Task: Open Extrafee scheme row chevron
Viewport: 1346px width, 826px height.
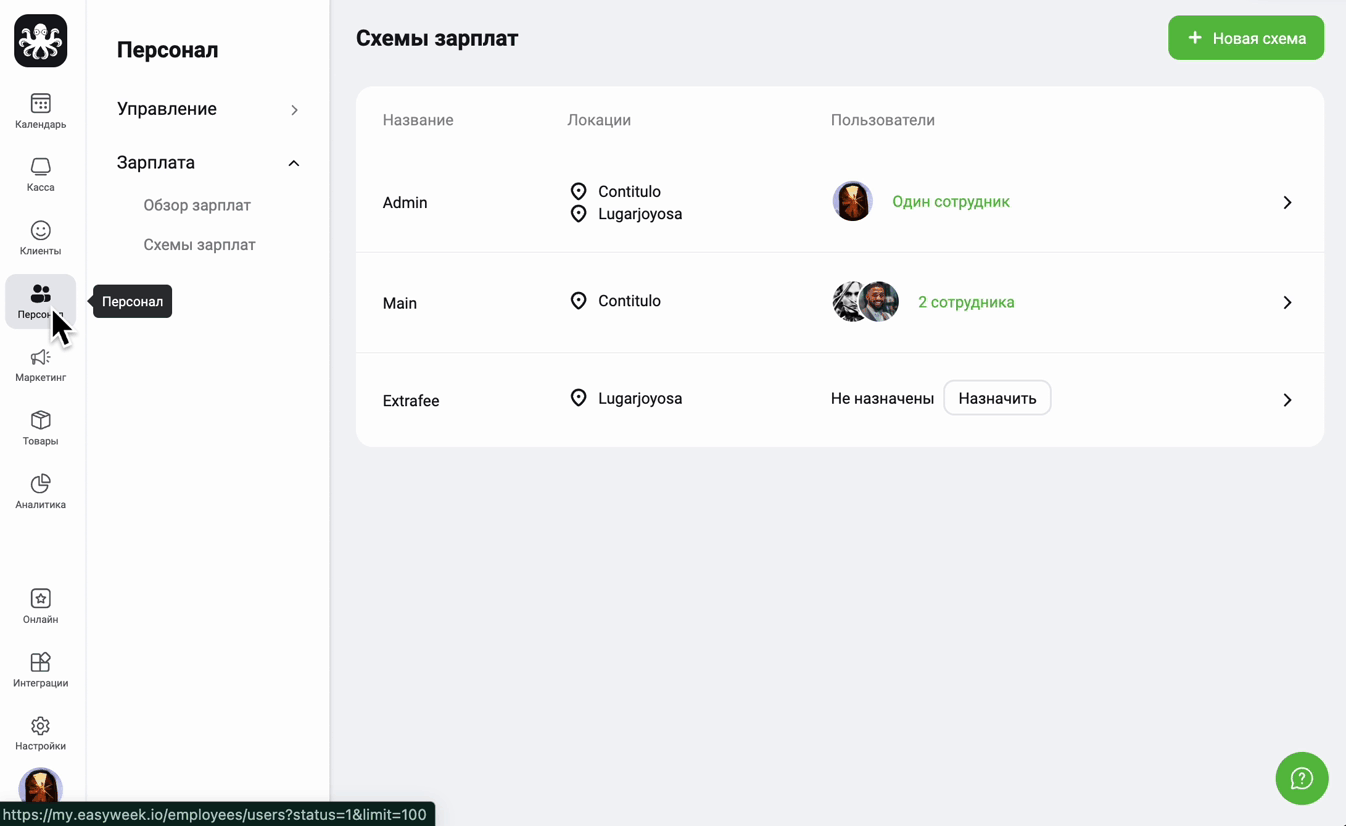Action: (1287, 400)
